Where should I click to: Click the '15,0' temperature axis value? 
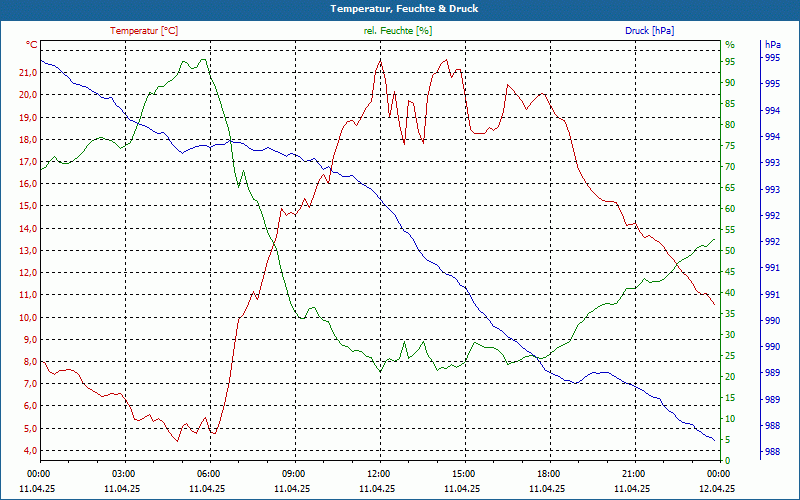(28, 206)
